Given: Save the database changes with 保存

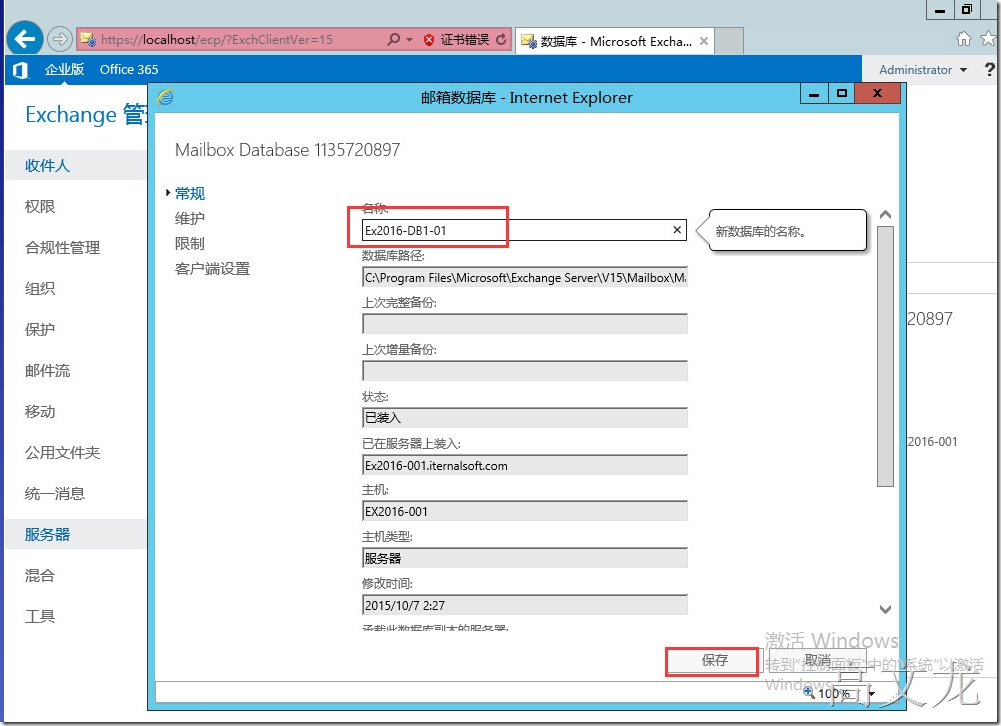Looking at the screenshot, I should click(x=713, y=660).
